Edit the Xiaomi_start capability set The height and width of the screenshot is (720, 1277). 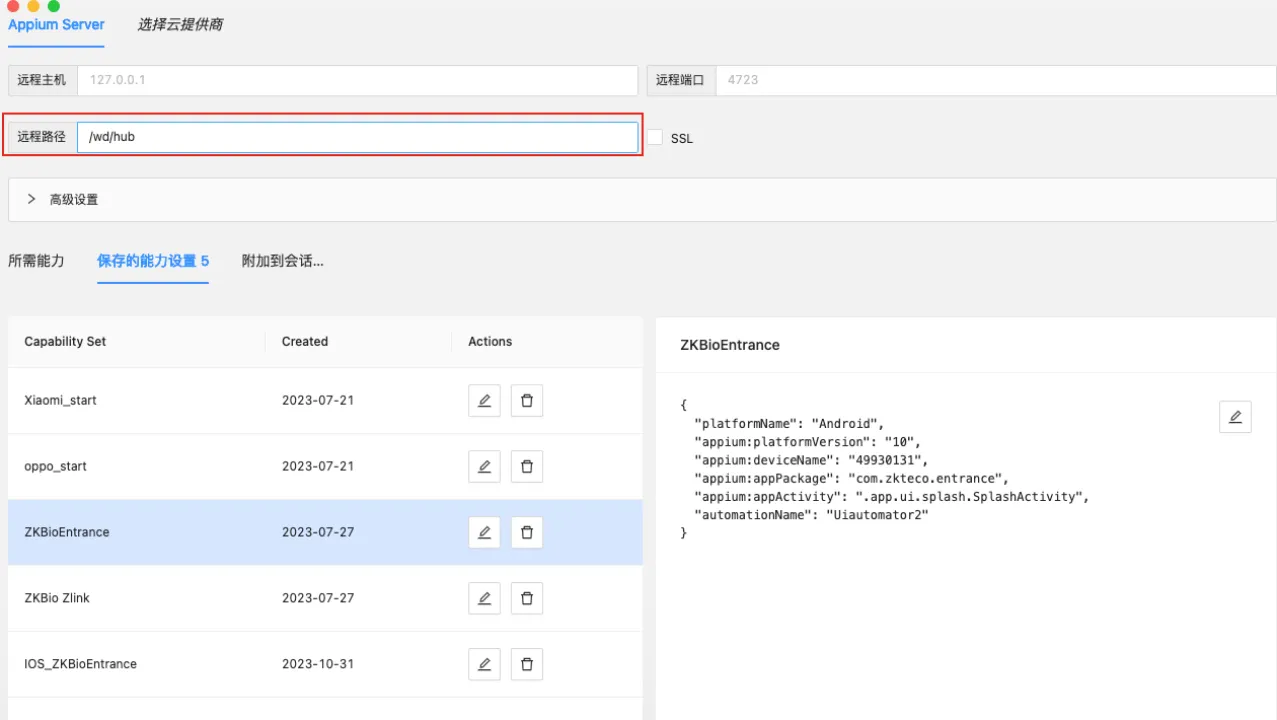(484, 401)
